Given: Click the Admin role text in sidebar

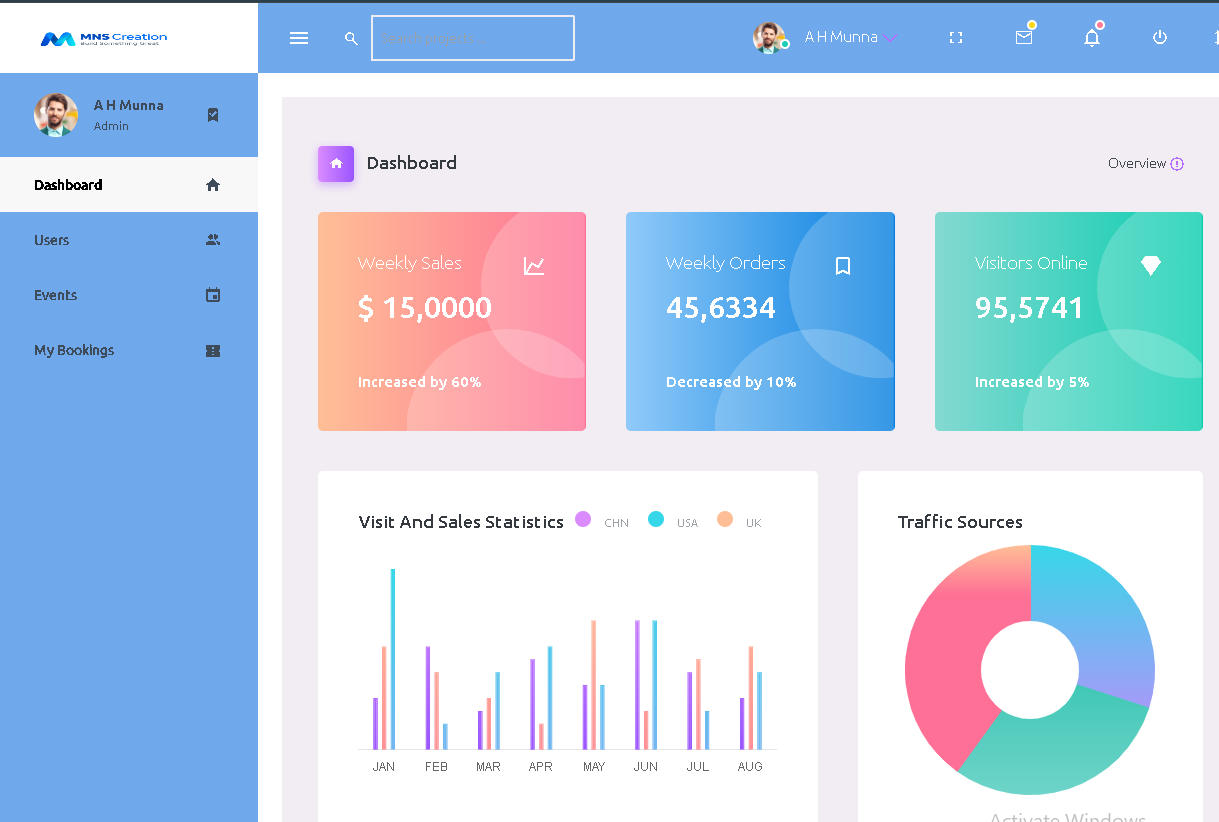Looking at the screenshot, I should (x=111, y=127).
